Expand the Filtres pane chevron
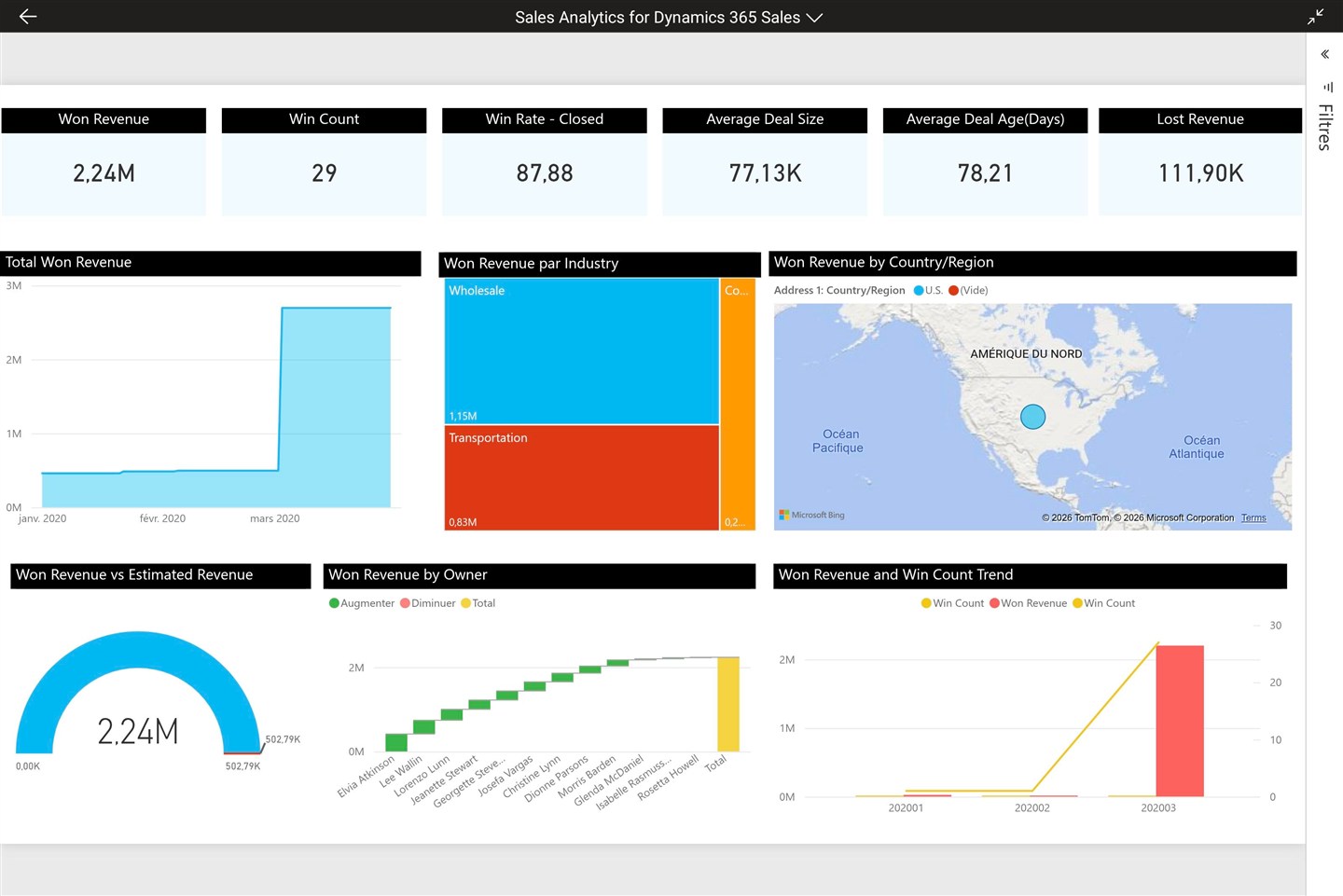Image resolution: width=1343 pixels, height=896 pixels. point(1324,54)
